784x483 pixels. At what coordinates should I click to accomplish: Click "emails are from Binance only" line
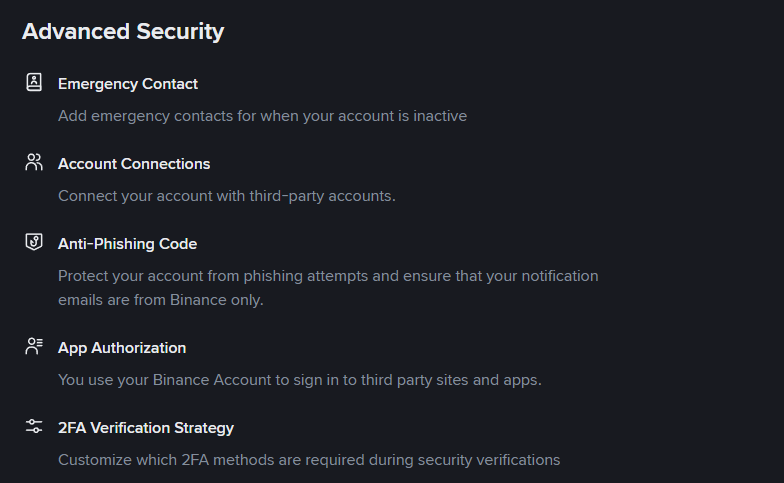(160, 300)
